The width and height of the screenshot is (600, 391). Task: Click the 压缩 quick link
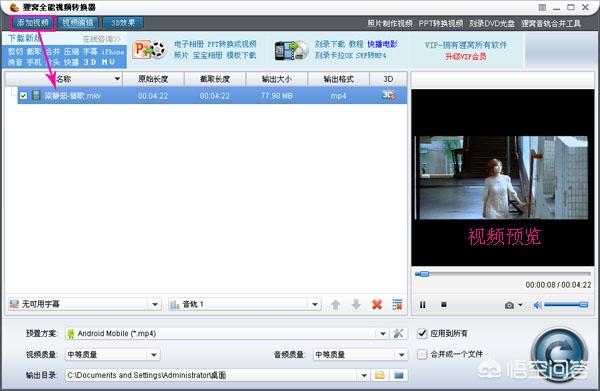[71, 51]
